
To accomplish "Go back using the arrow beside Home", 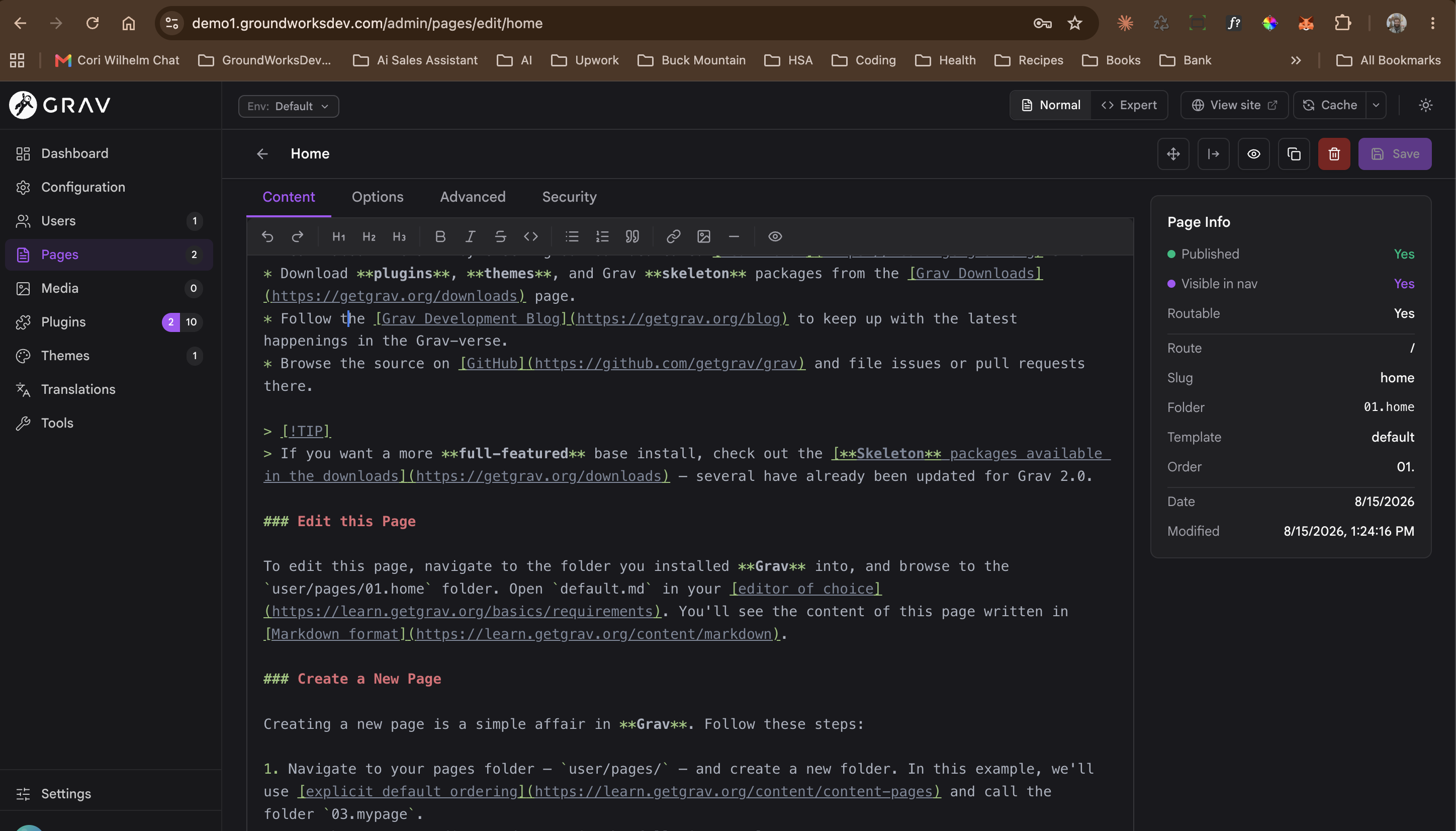I will (262, 153).
